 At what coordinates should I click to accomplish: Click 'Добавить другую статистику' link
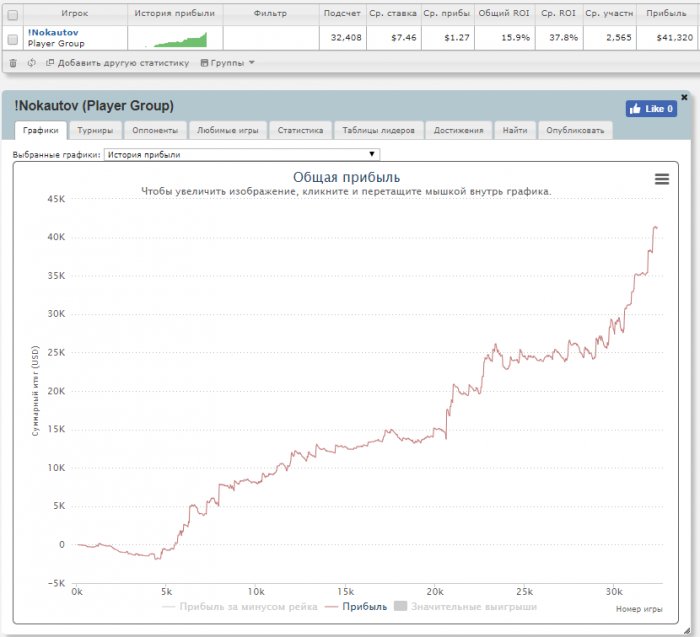coord(117,62)
